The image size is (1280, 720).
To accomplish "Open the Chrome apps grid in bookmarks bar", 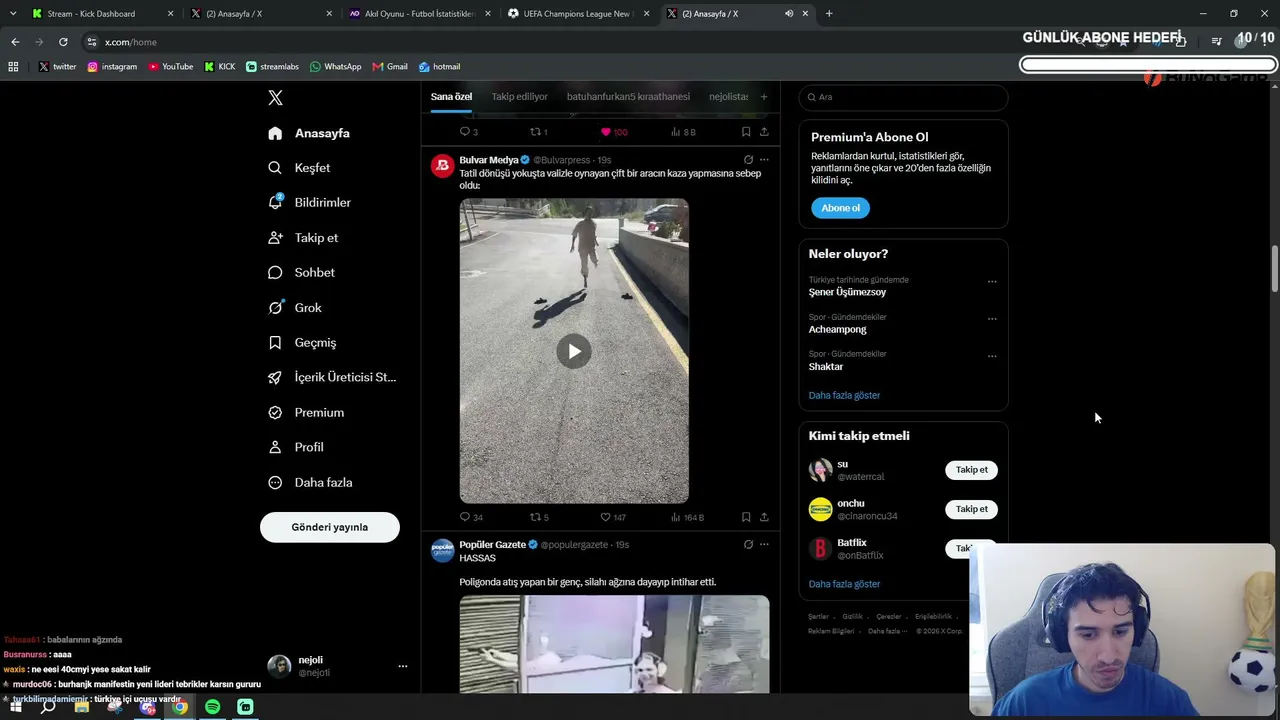I will click(13, 67).
